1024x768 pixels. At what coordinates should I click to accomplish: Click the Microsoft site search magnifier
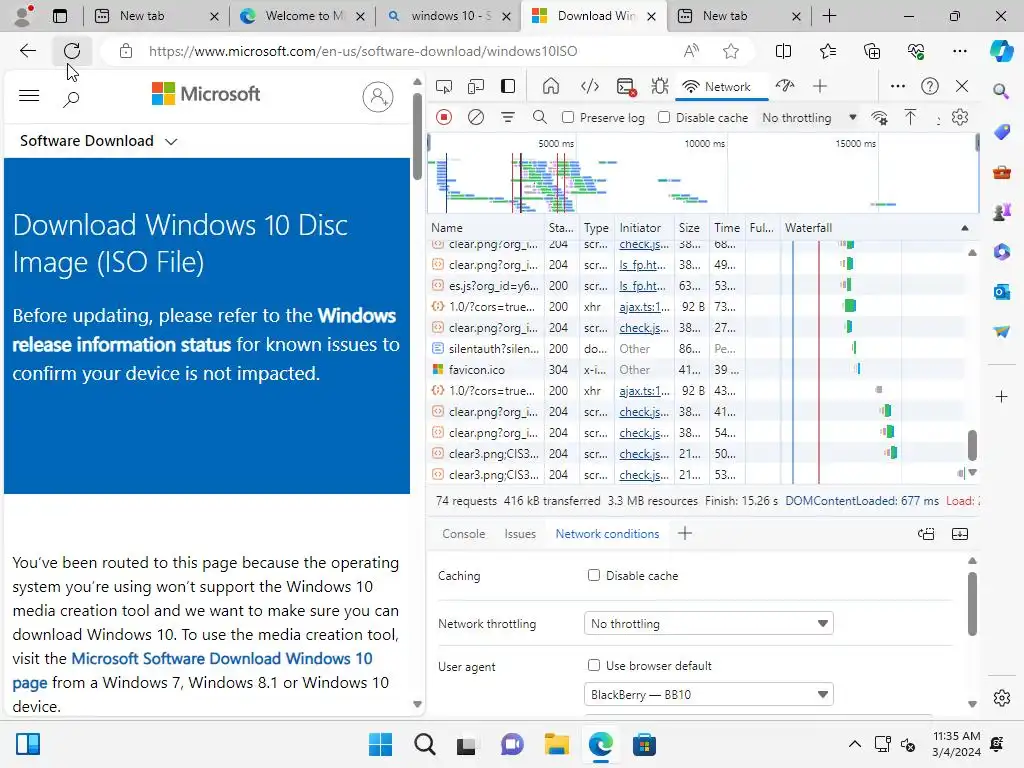pyautogui.click(x=71, y=99)
